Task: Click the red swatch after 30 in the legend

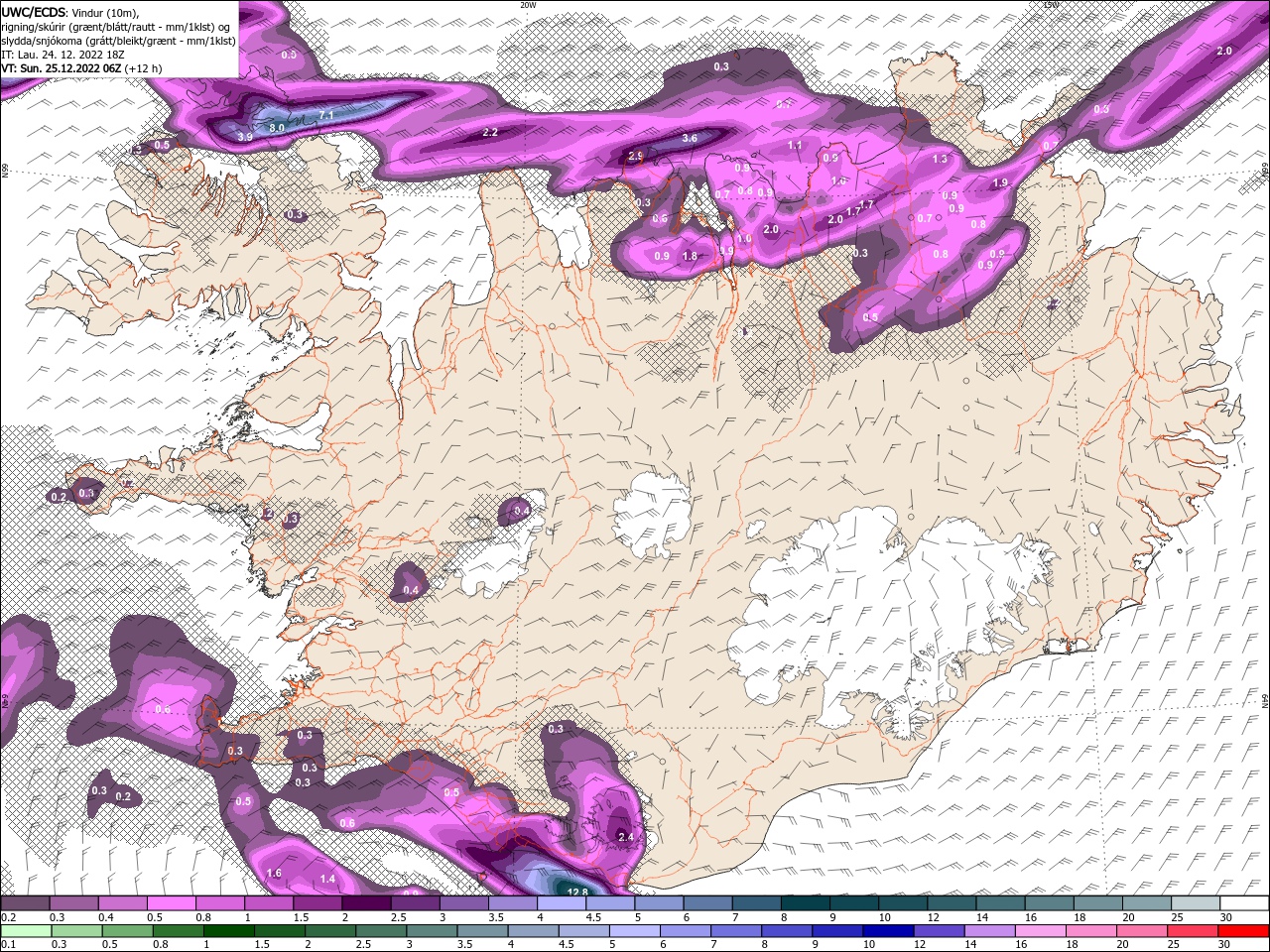Action: (1244, 930)
